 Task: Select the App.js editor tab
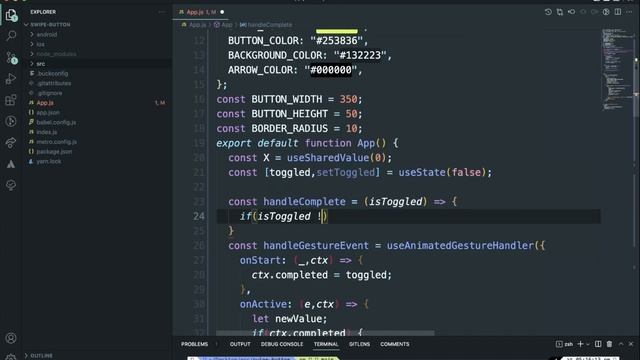[201, 12]
